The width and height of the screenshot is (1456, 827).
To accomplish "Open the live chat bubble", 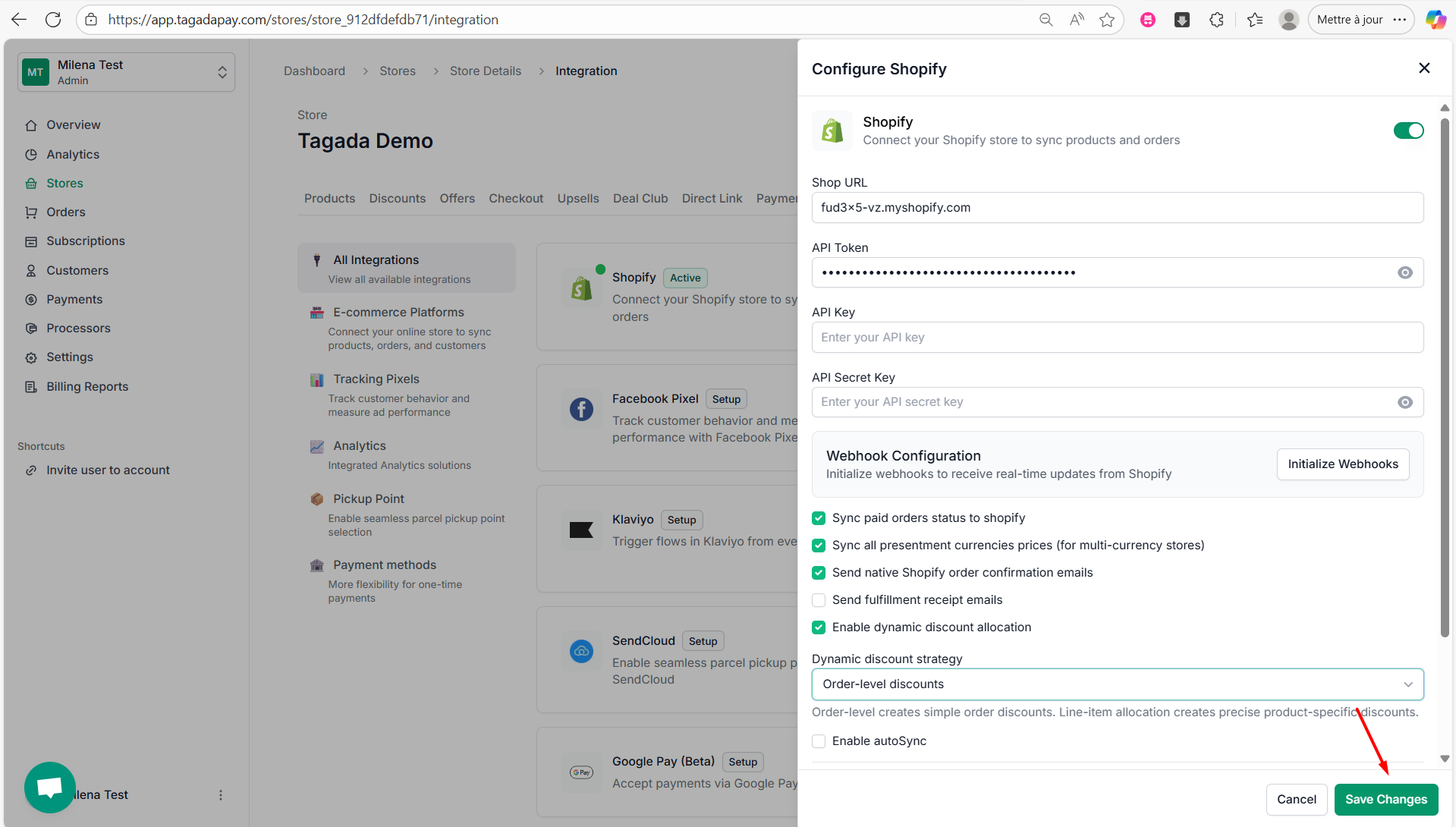I will 50,788.
